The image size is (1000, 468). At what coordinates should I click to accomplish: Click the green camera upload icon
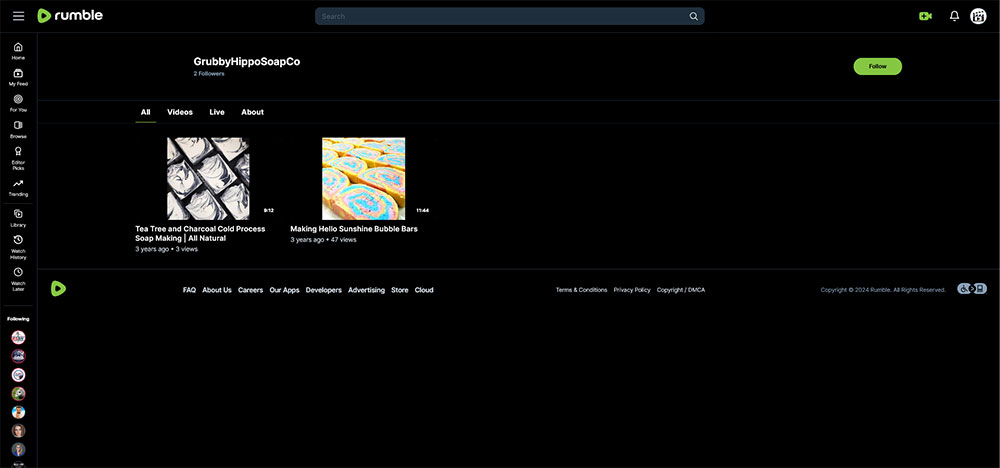click(925, 17)
